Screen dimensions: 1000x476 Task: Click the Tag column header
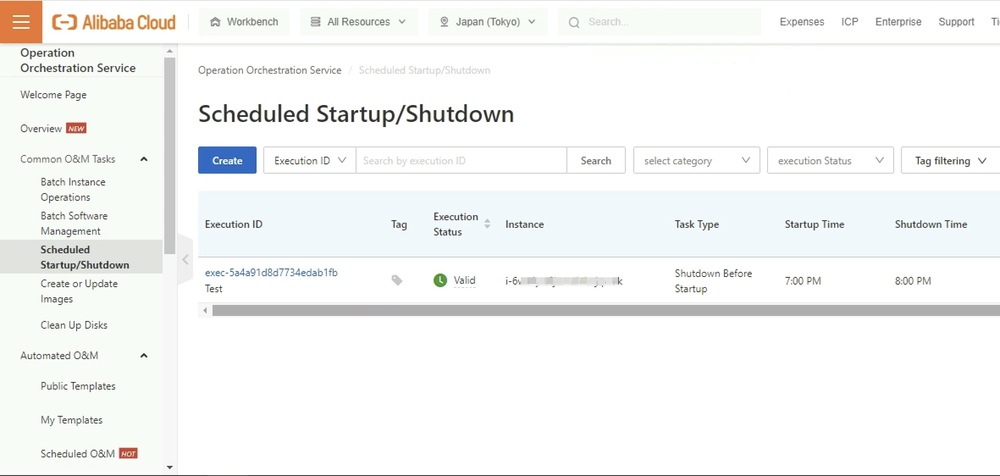(399, 224)
